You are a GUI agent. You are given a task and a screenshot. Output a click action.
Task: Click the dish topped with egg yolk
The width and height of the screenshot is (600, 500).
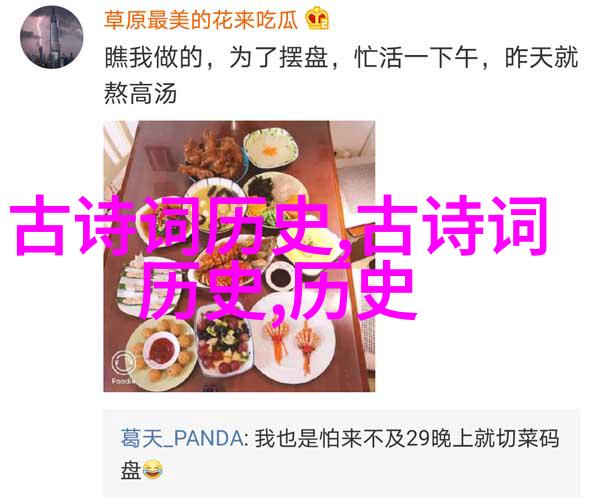(x=271, y=150)
